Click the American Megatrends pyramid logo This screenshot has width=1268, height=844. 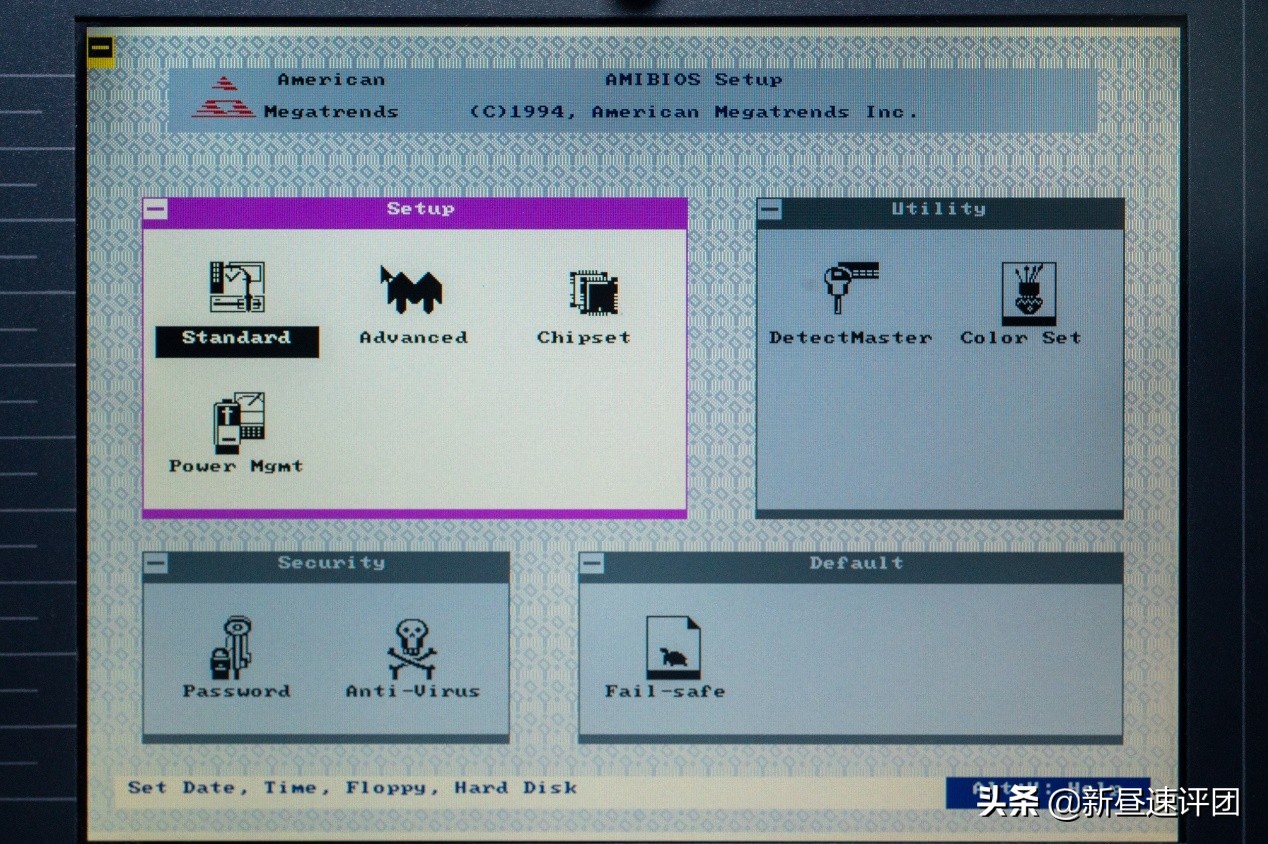223,97
